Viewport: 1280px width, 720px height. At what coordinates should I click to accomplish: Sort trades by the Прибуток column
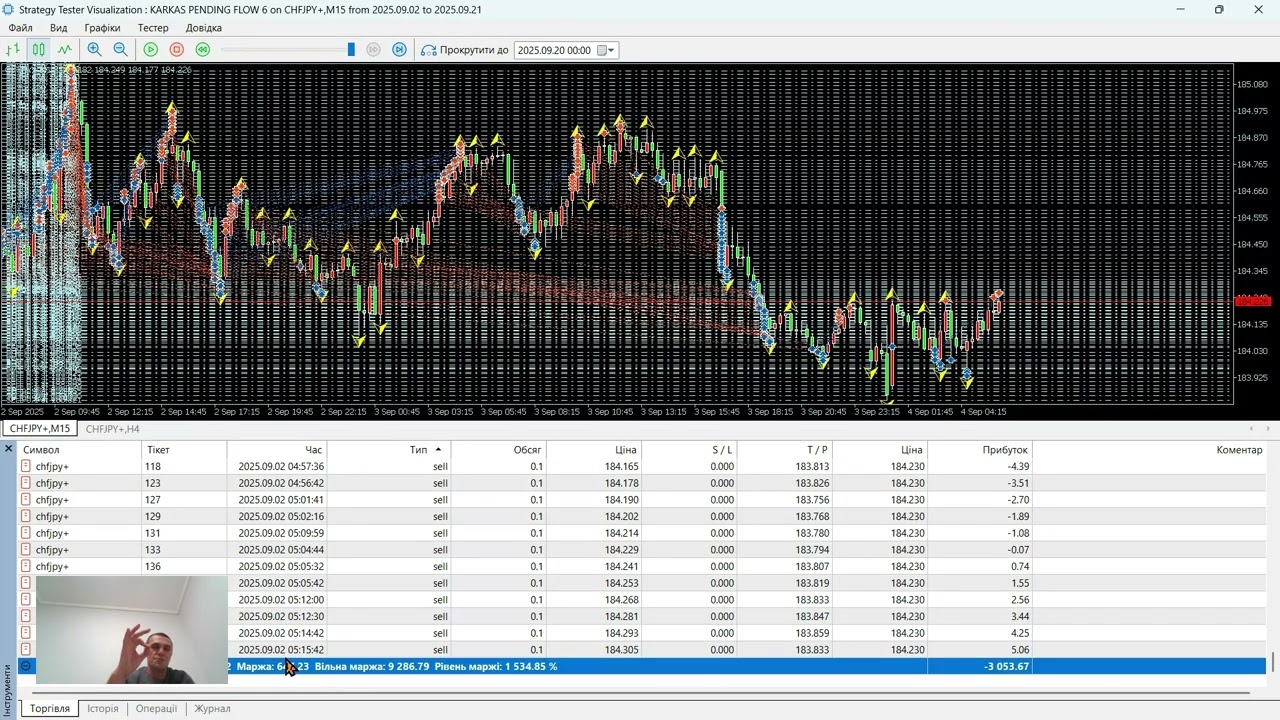tap(1004, 450)
